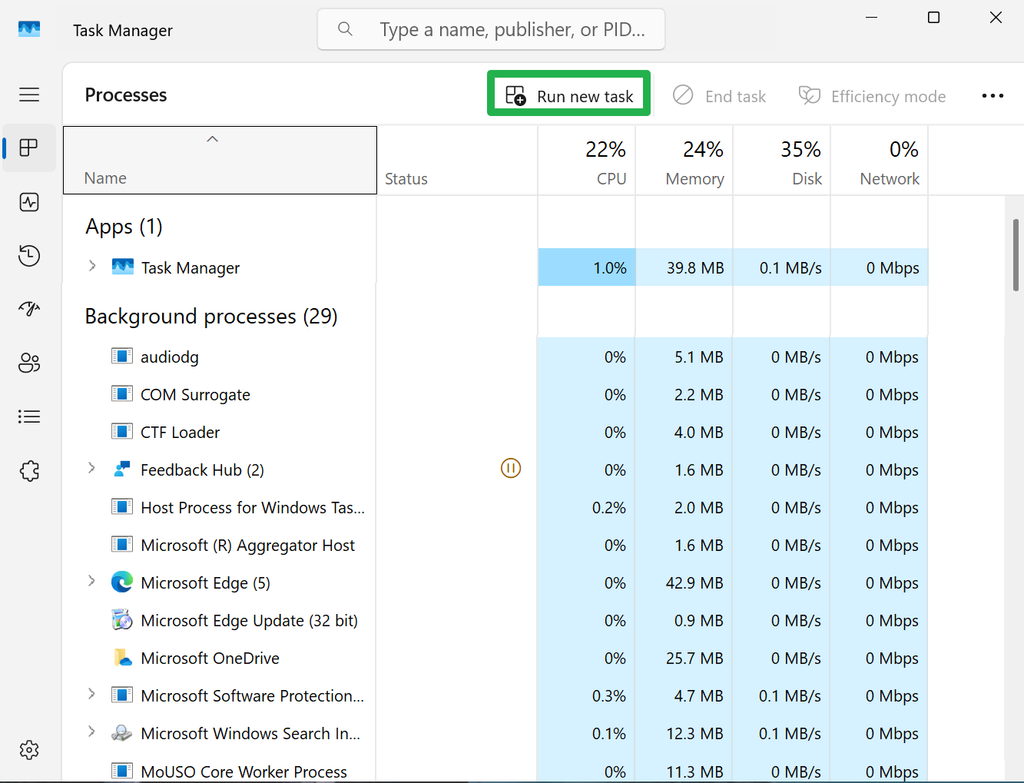Click the End task button
Image resolution: width=1024 pixels, height=783 pixels.
click(x=720, y=95)
